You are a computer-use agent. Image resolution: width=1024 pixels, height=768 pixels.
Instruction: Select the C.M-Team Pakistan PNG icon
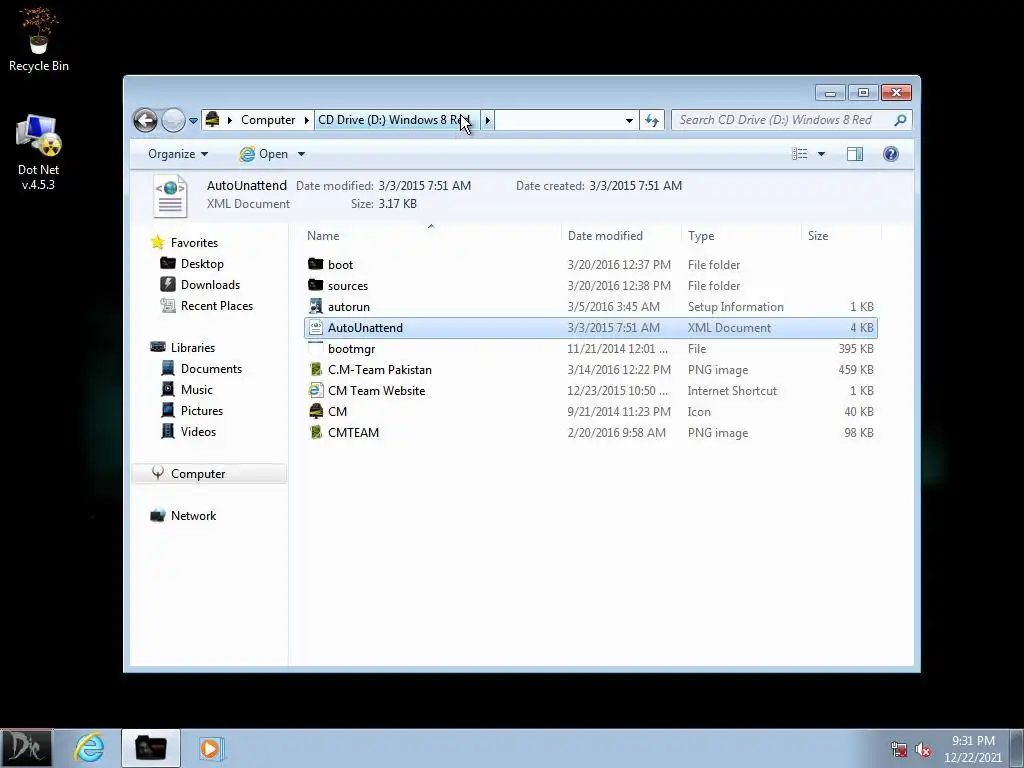[315, 370]
